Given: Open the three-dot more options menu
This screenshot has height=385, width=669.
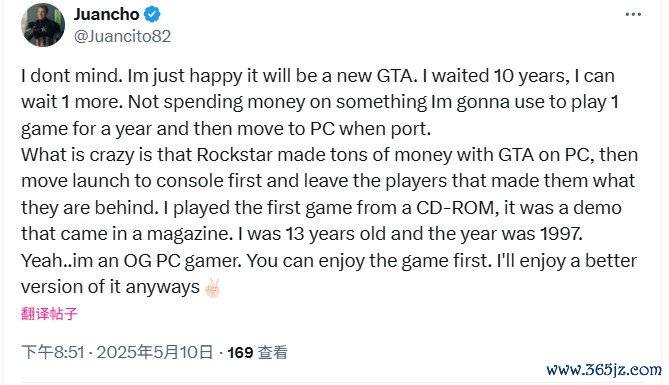Looking at the screenshot, I should [x=633, y=15].
